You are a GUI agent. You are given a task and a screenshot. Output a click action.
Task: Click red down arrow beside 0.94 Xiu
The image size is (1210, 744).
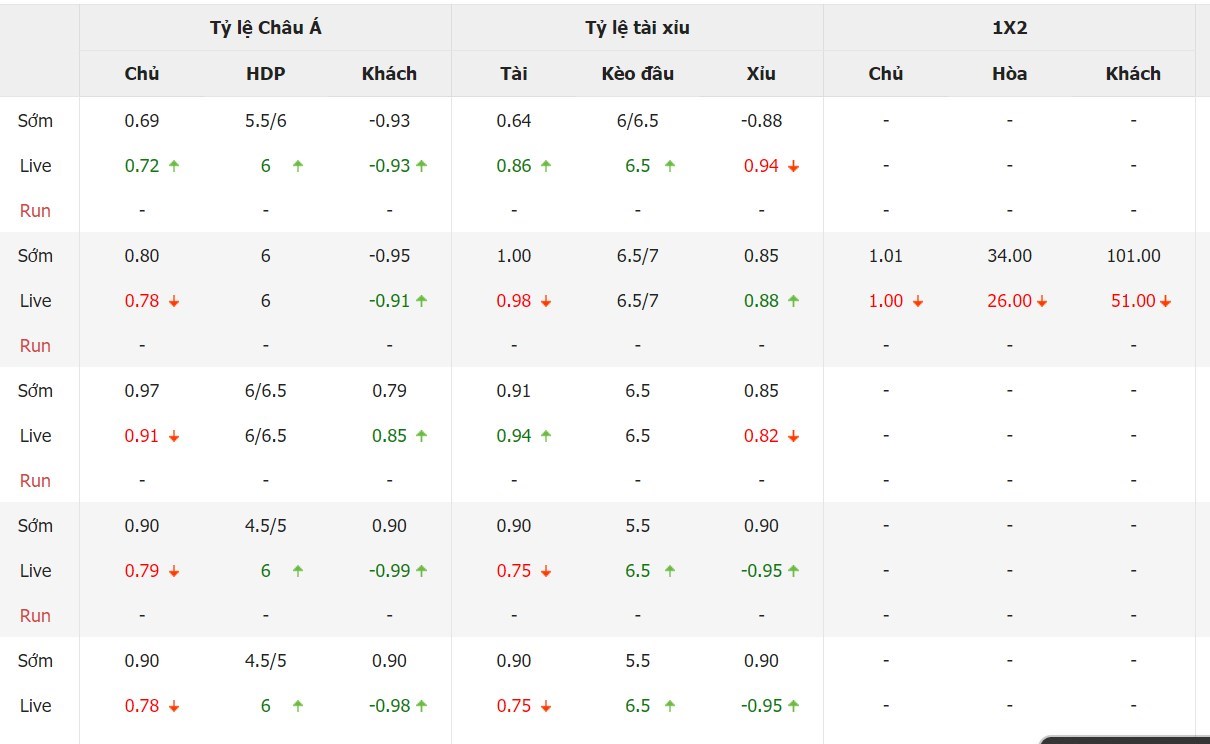[793, 166]
